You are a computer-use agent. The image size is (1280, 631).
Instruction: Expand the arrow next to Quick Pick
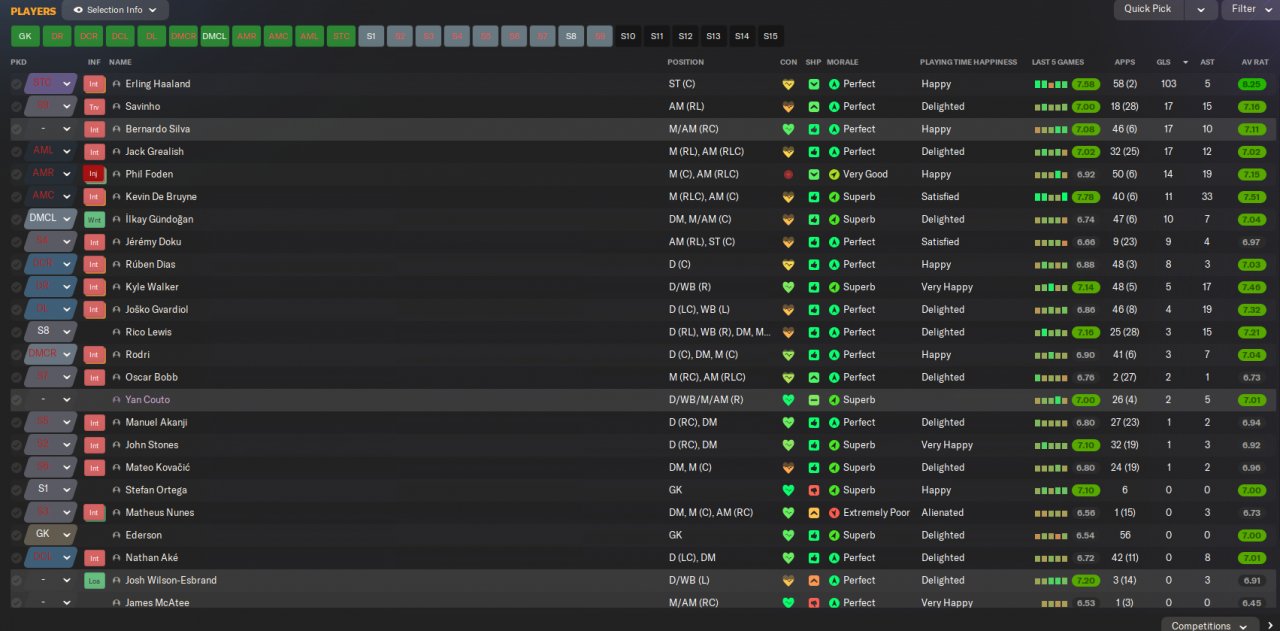[1201, 10]
